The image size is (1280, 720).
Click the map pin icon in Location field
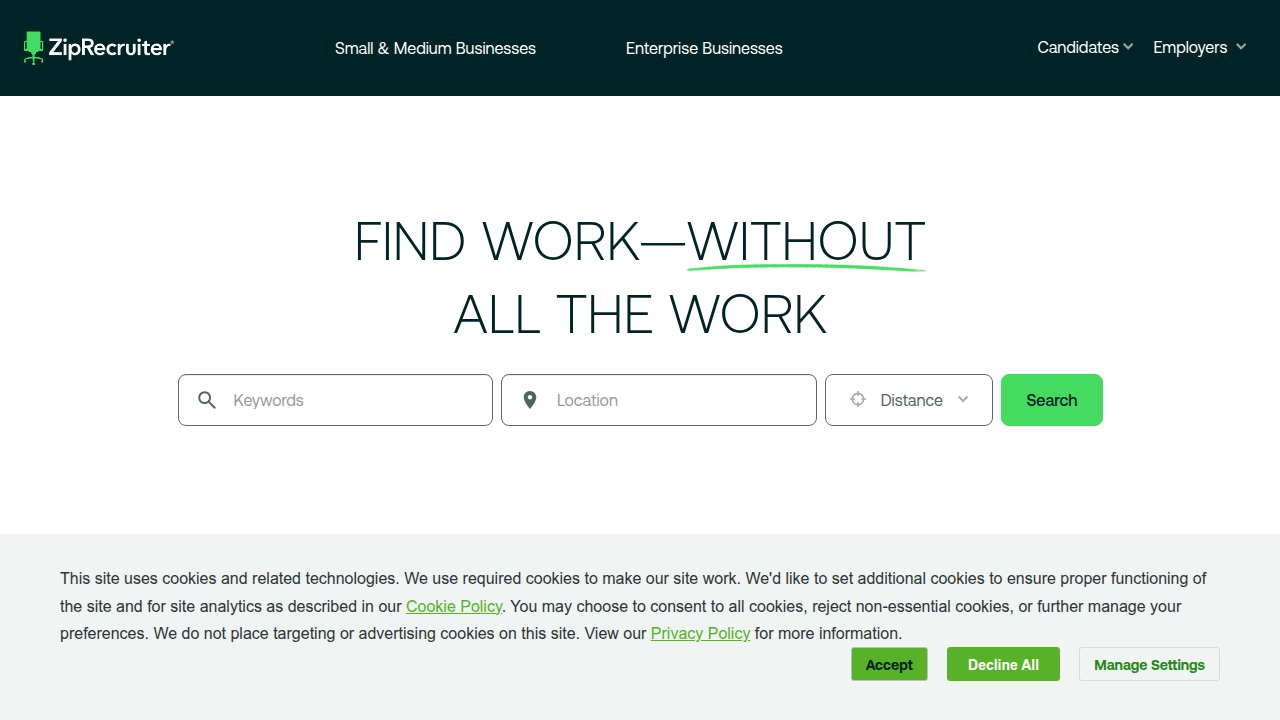pyautogui.click(x=530, y=400)
